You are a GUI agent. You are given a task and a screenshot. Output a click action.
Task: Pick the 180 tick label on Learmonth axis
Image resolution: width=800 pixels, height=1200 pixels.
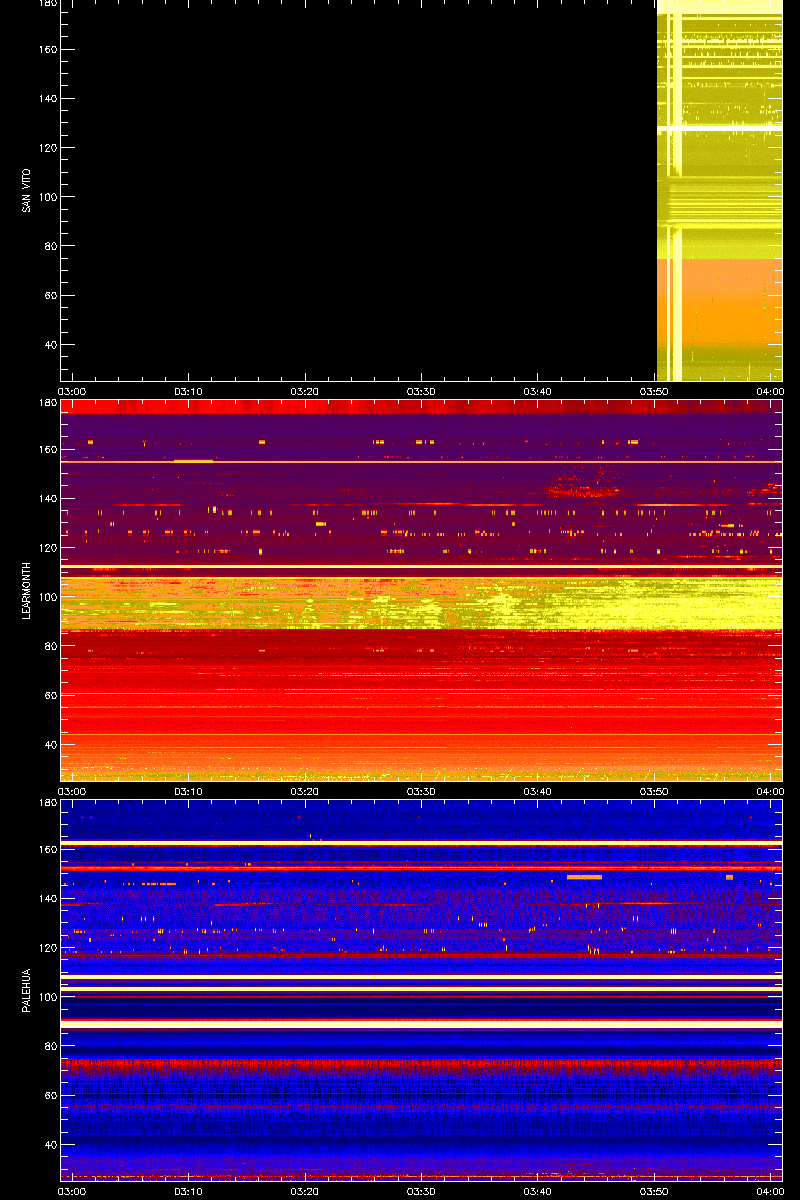tap(47, 404)
